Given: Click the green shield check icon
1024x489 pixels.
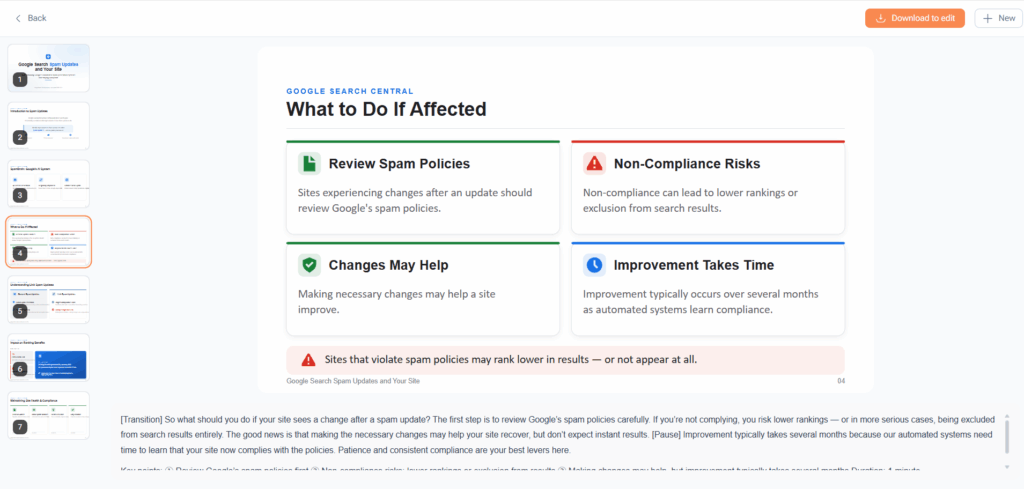Looking at the screenshot, I should point(309,265).
